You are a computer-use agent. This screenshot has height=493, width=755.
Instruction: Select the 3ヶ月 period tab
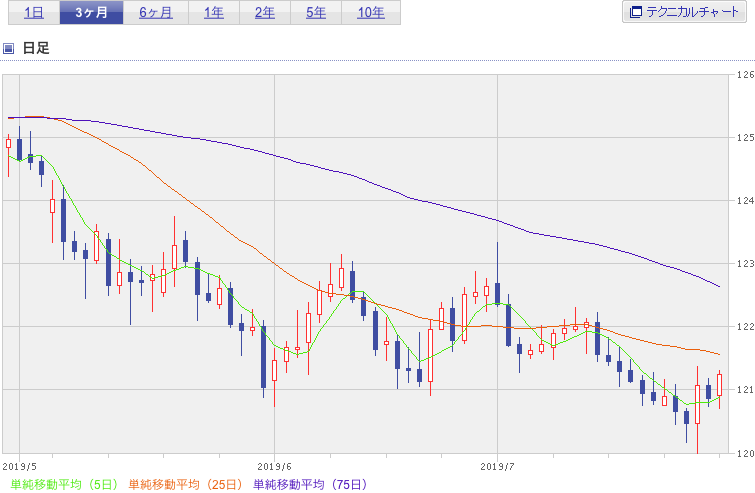pyautogui.click(x=91, y=13)
